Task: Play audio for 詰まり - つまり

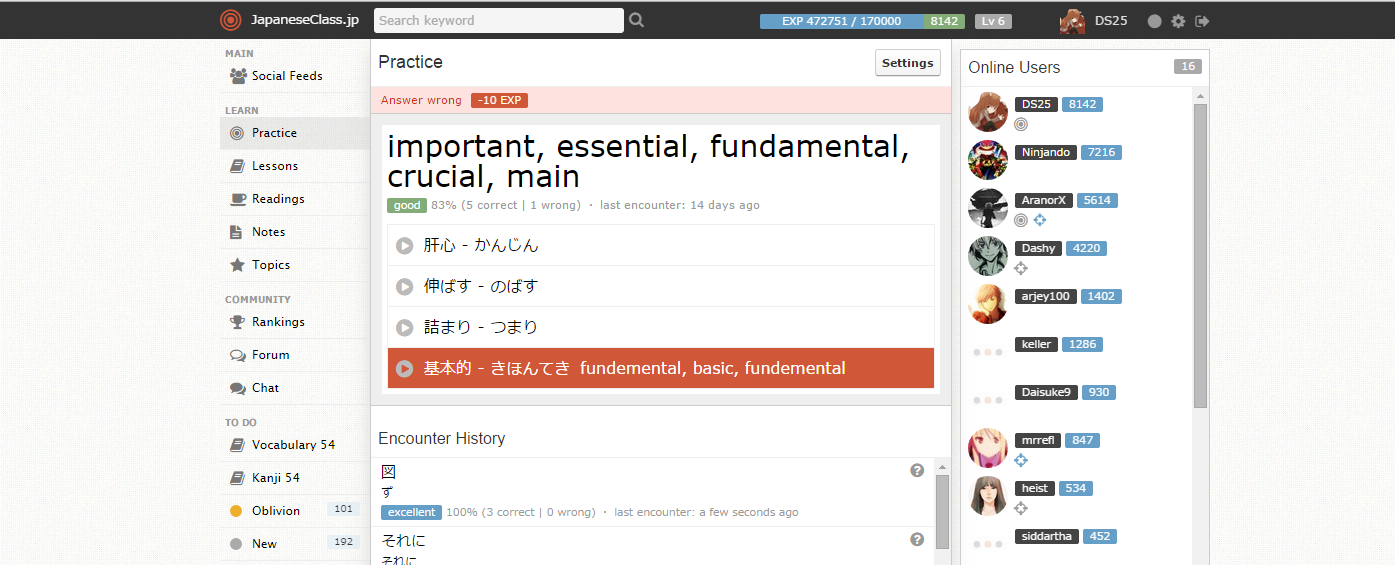Action: pos(404,328)
